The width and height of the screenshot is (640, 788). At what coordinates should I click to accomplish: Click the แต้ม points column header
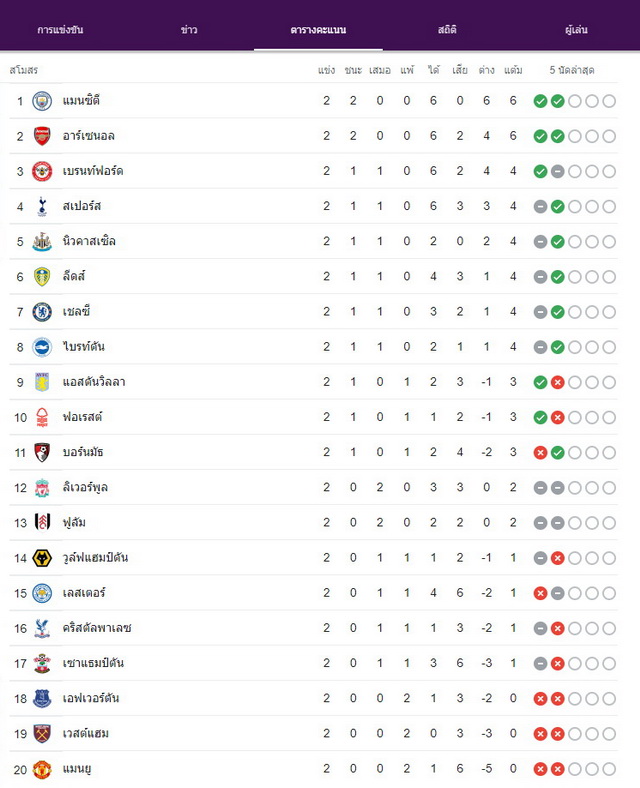click(513, 70)
